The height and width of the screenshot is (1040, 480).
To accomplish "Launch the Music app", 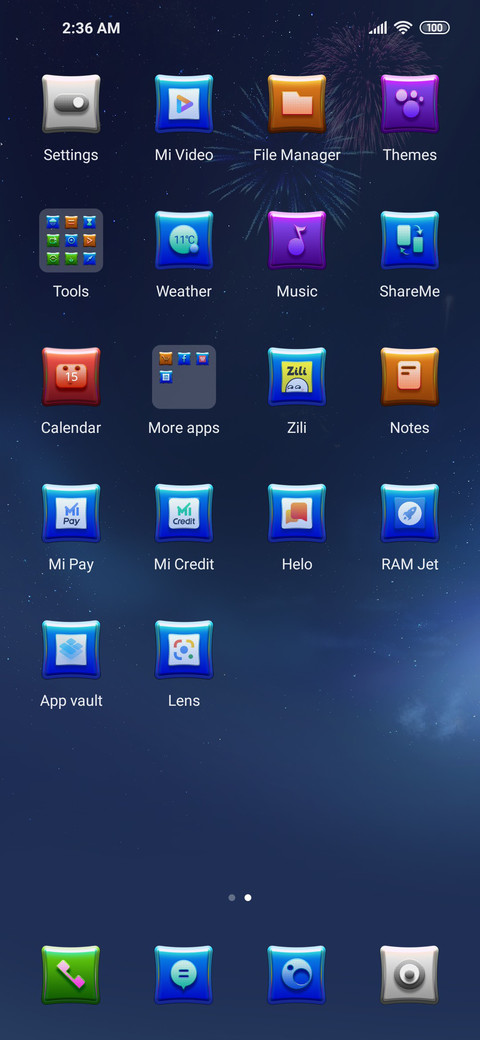I will pyautogui.click(x=296, y=240).
